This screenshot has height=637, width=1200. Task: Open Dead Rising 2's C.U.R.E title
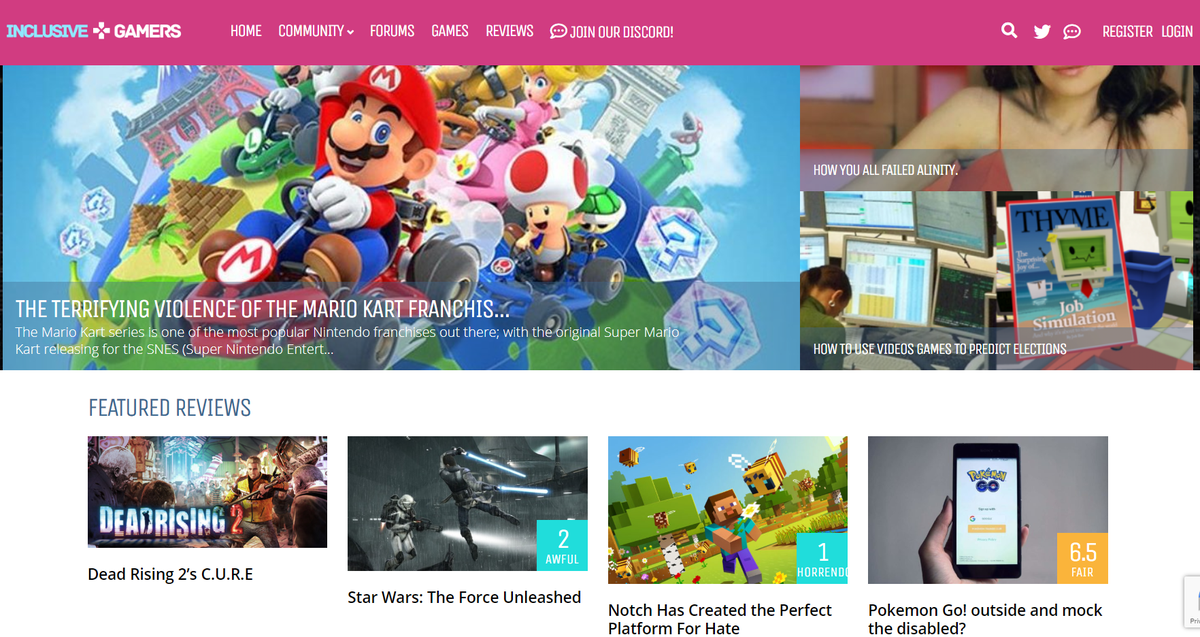coord(170,574)
